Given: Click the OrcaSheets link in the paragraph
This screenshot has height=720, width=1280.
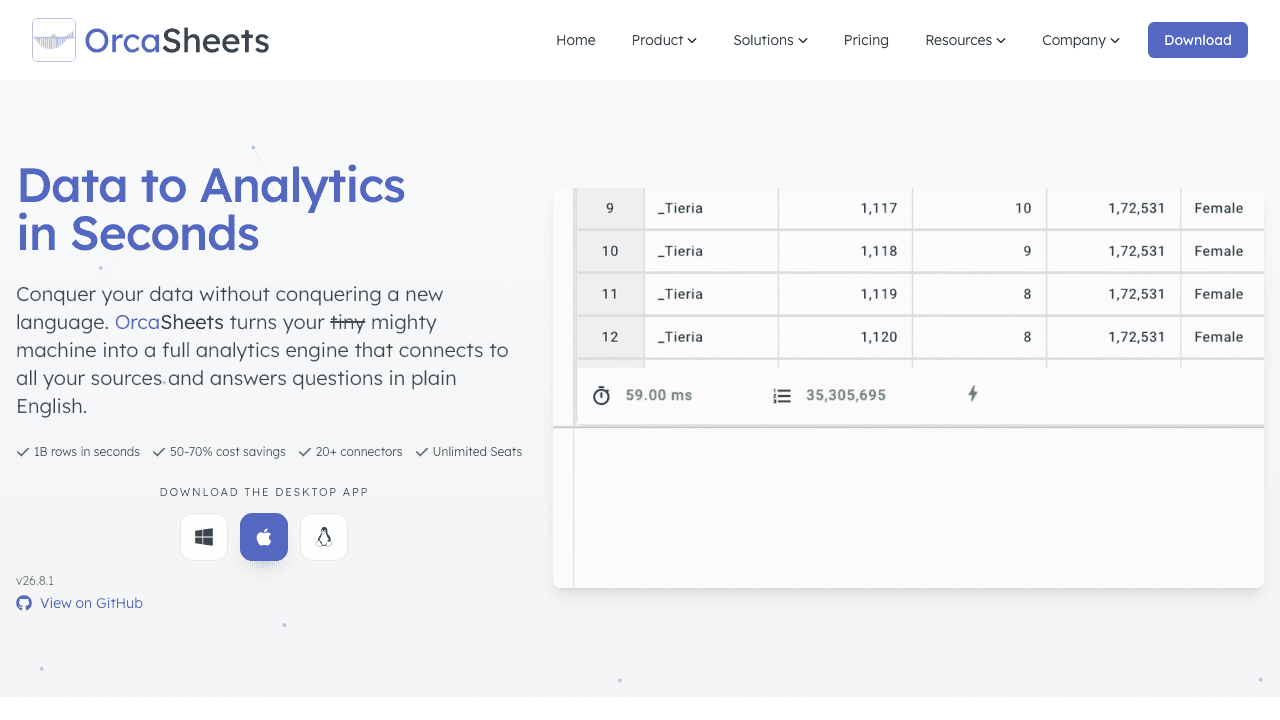Looking at the screenshot, I should pyautogui.click(x=169, y=322).
